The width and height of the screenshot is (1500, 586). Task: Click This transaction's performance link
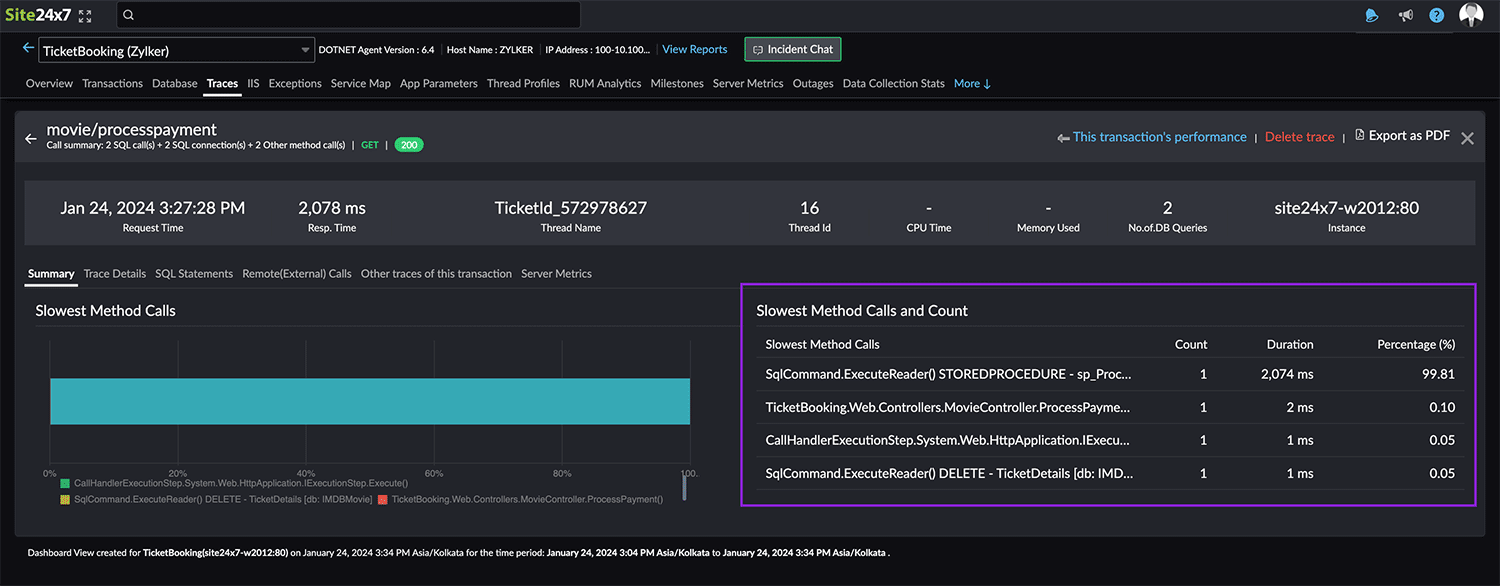pos(1158,136)
